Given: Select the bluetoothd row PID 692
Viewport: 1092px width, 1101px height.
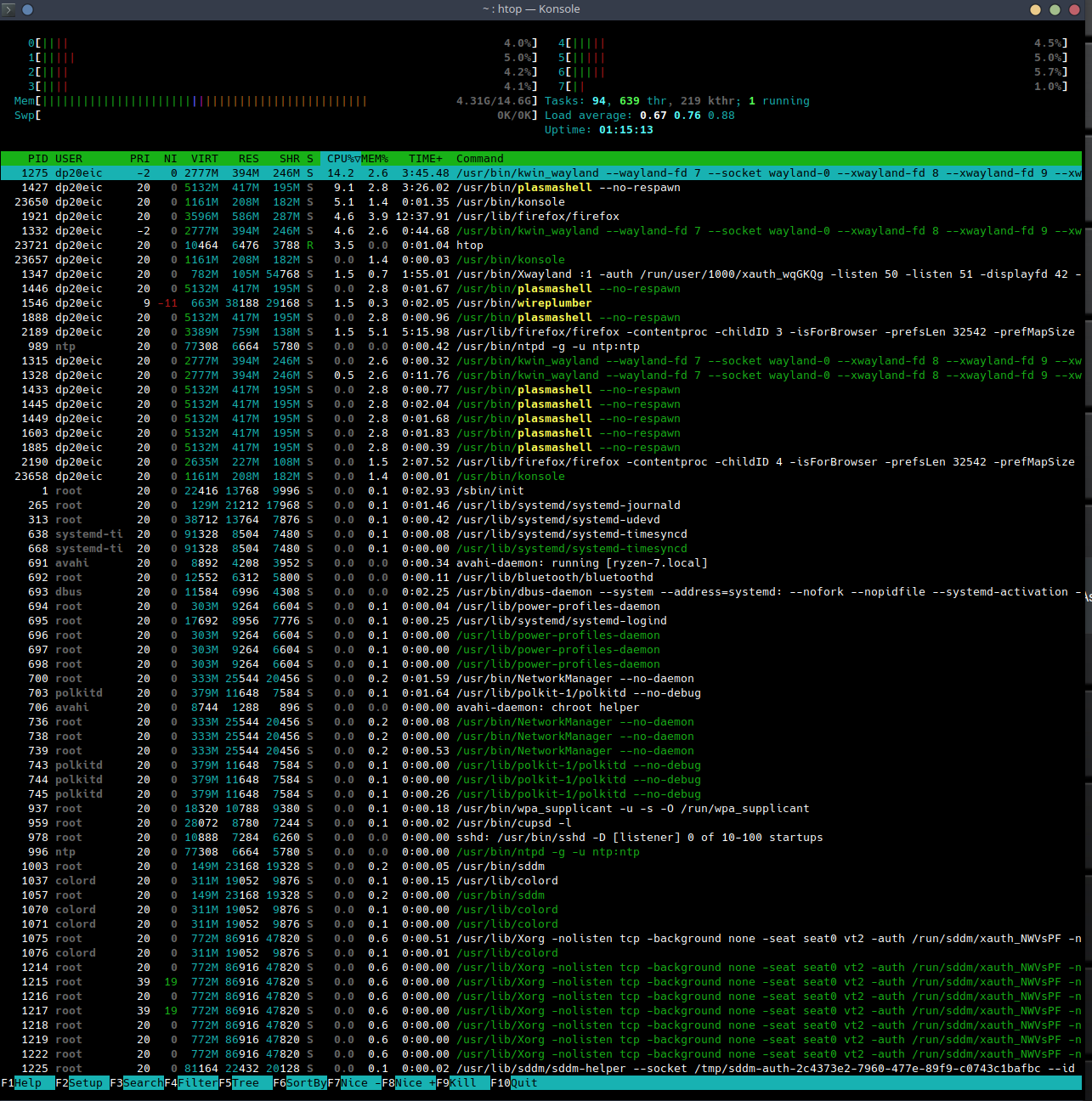Looking at the screenshot, I should click(x=541, y=578).
